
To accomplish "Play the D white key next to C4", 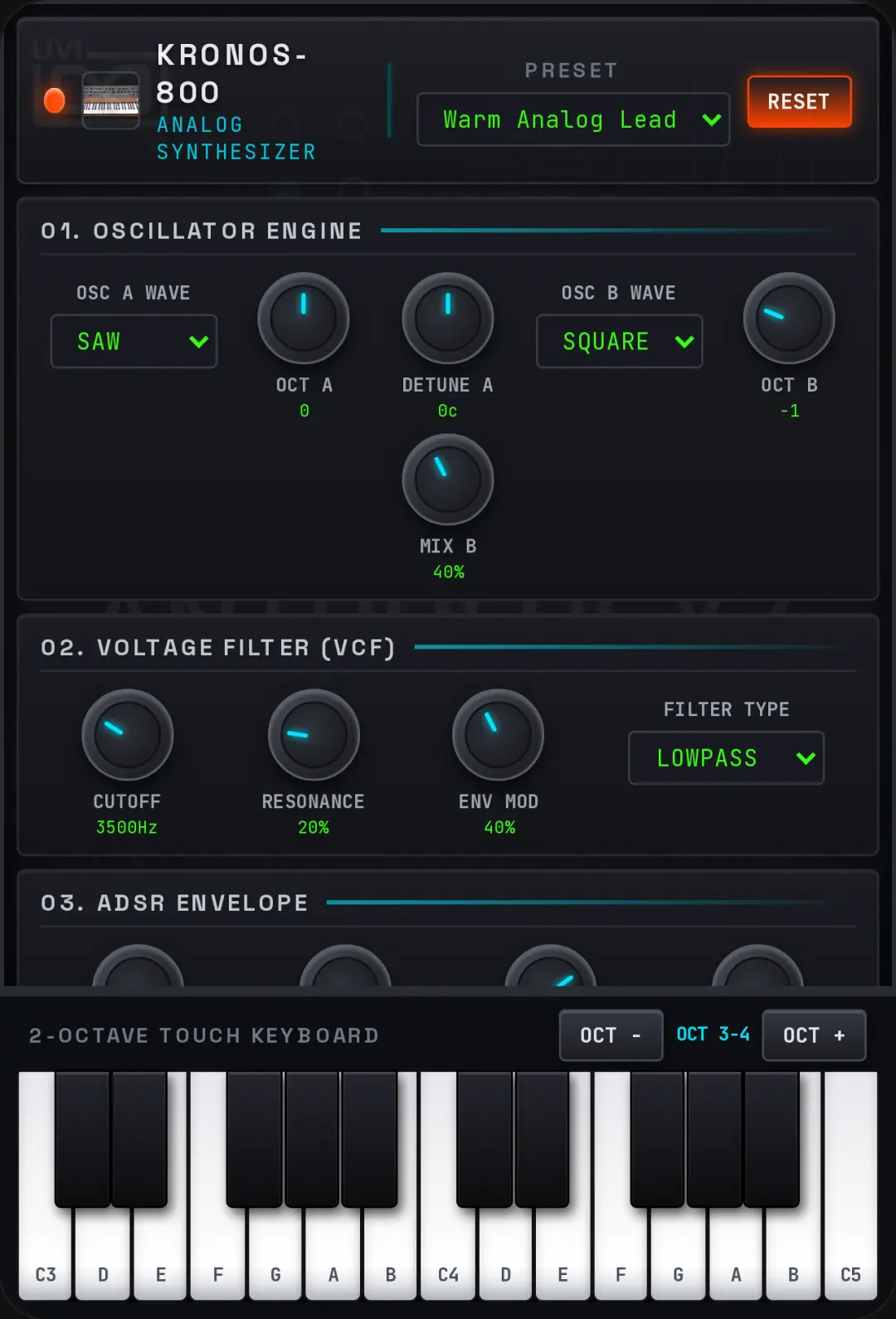I will click(505, 1253).
